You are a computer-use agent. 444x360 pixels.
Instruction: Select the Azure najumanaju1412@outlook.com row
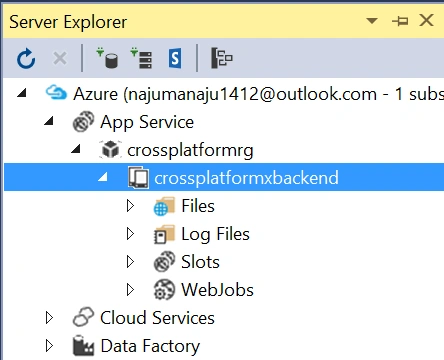pyautogui.click(x=223, y=94)
